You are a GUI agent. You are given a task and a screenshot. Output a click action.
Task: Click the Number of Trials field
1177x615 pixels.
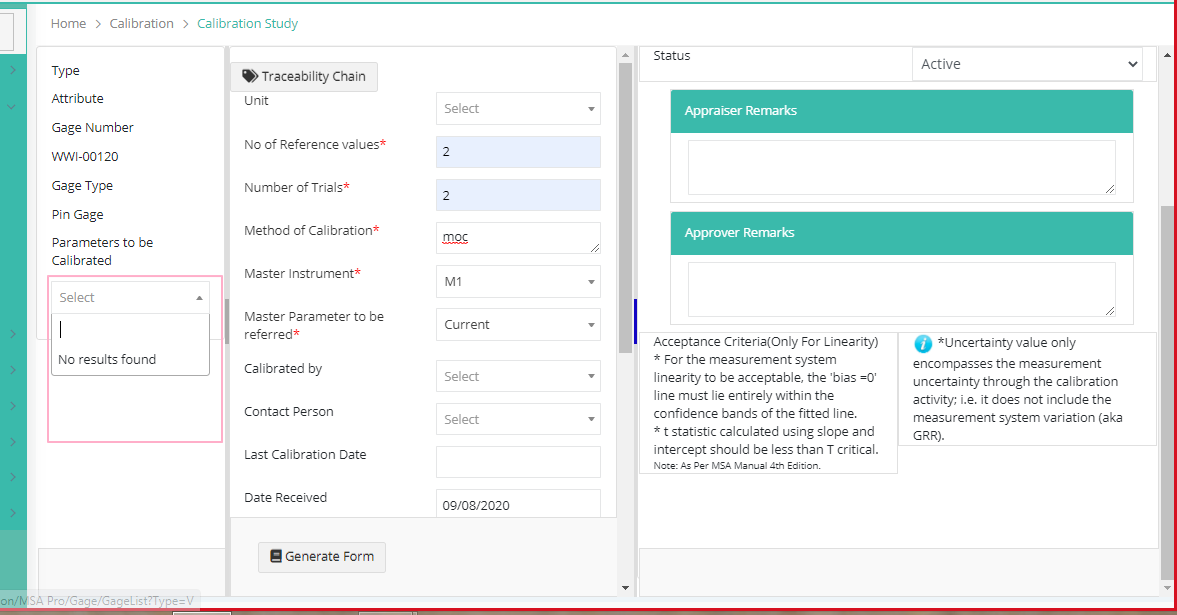pos(518,195)
